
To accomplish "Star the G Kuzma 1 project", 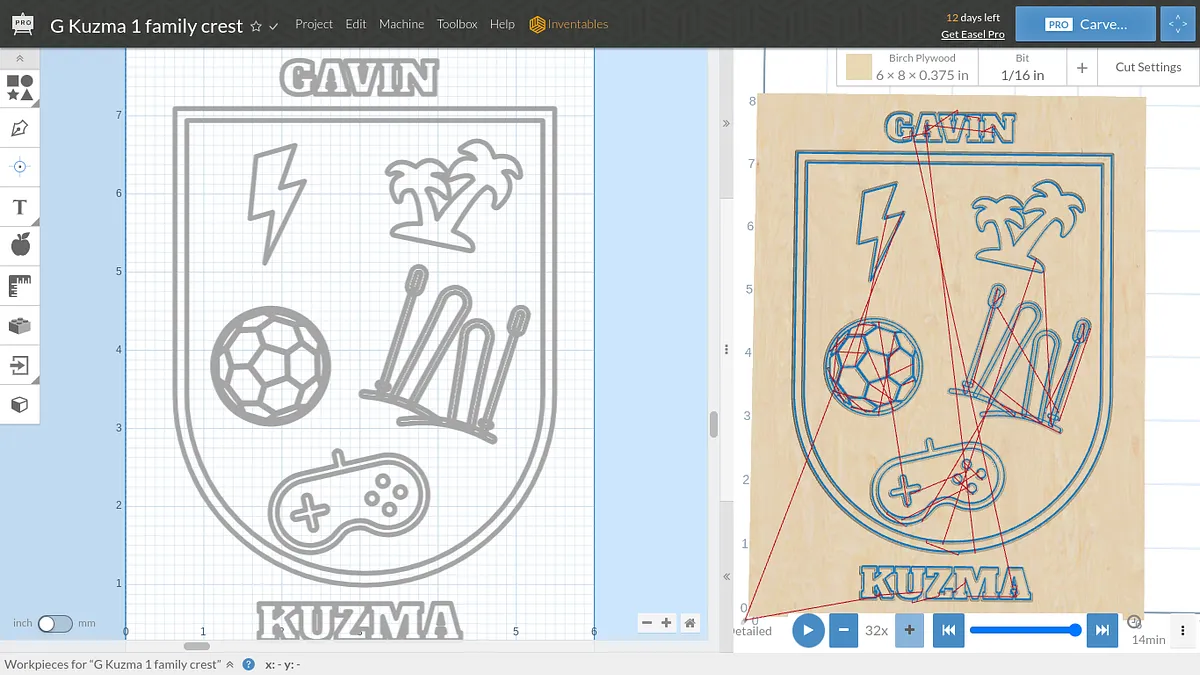I will (256, 26).
